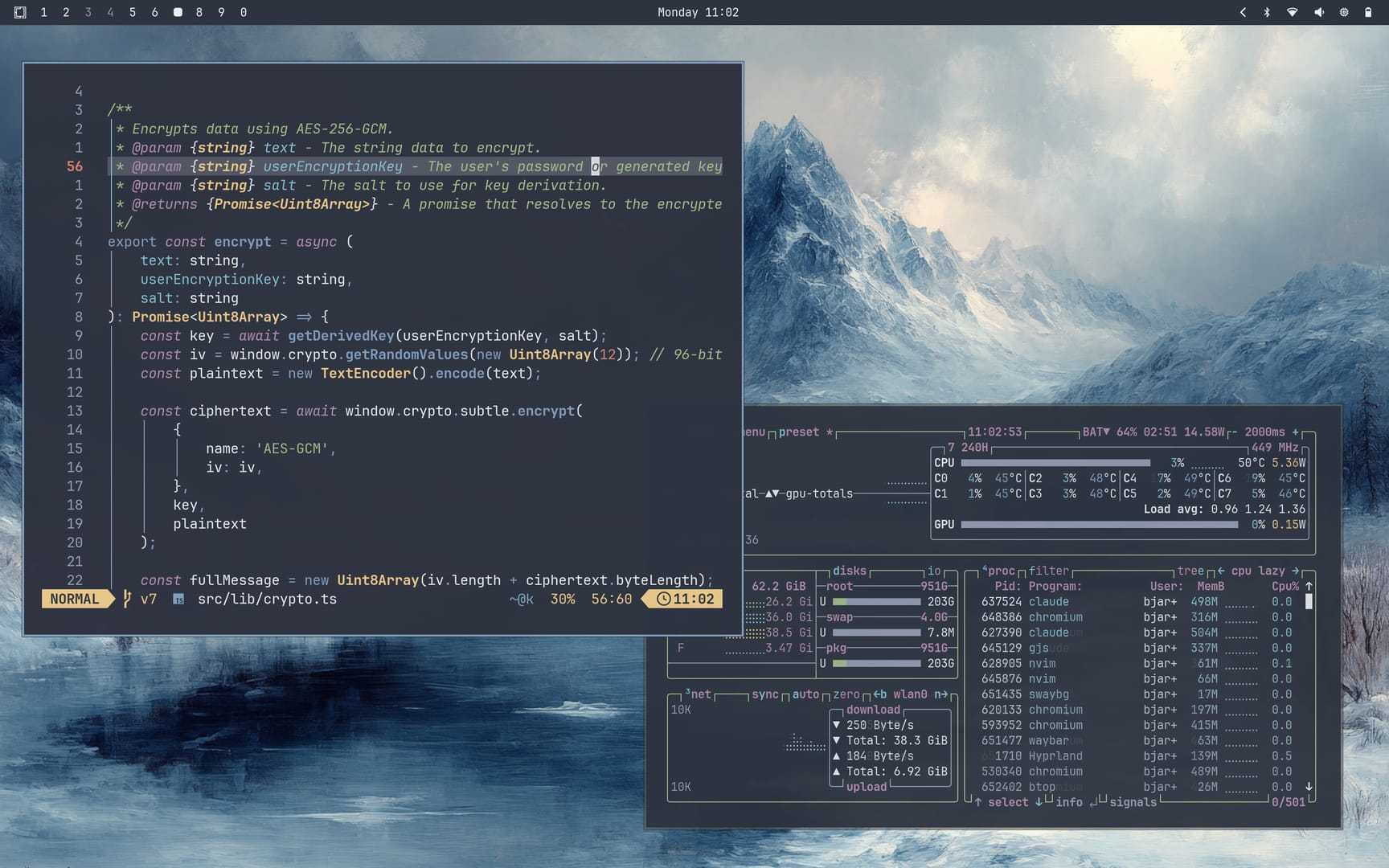
Task: Toggle auto scaling in btop net panel
Action: point(805,694)
